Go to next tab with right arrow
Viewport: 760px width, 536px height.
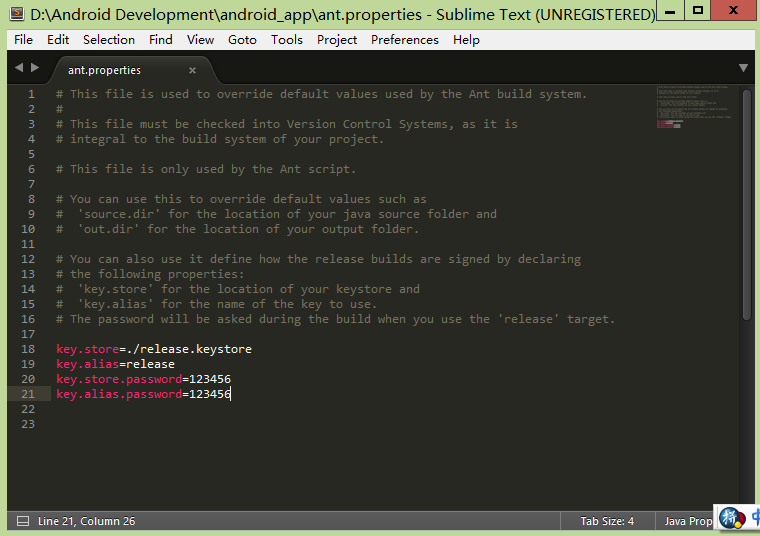35,67
